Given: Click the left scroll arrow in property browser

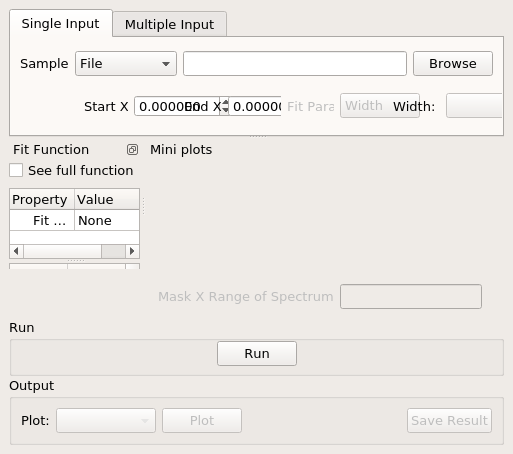Looking at the screenshot, I should point(16,251).
